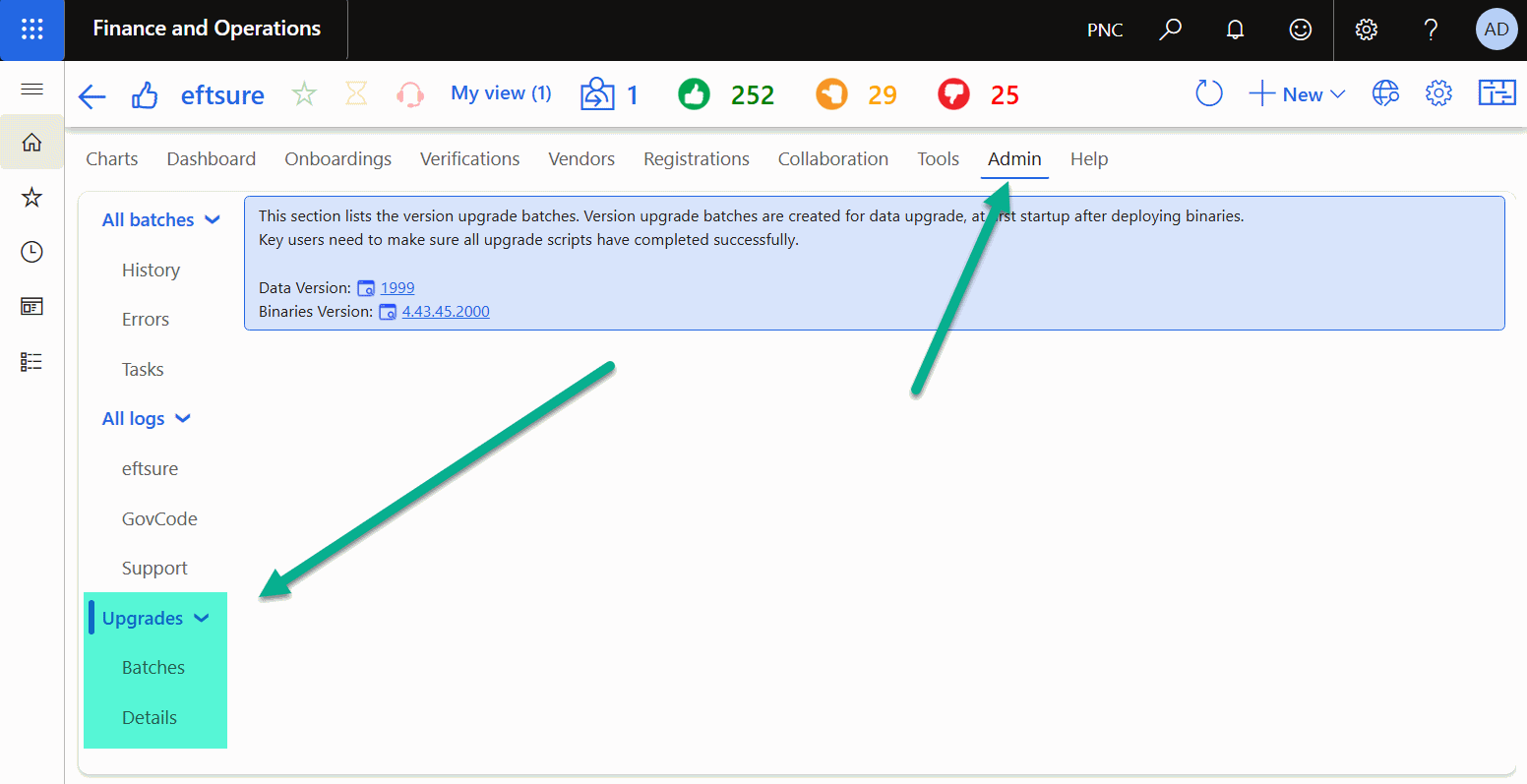Open GovCode under All logs
Image resolution: width=1527 pixels, height=784 pixels.
tap(159, 519)
